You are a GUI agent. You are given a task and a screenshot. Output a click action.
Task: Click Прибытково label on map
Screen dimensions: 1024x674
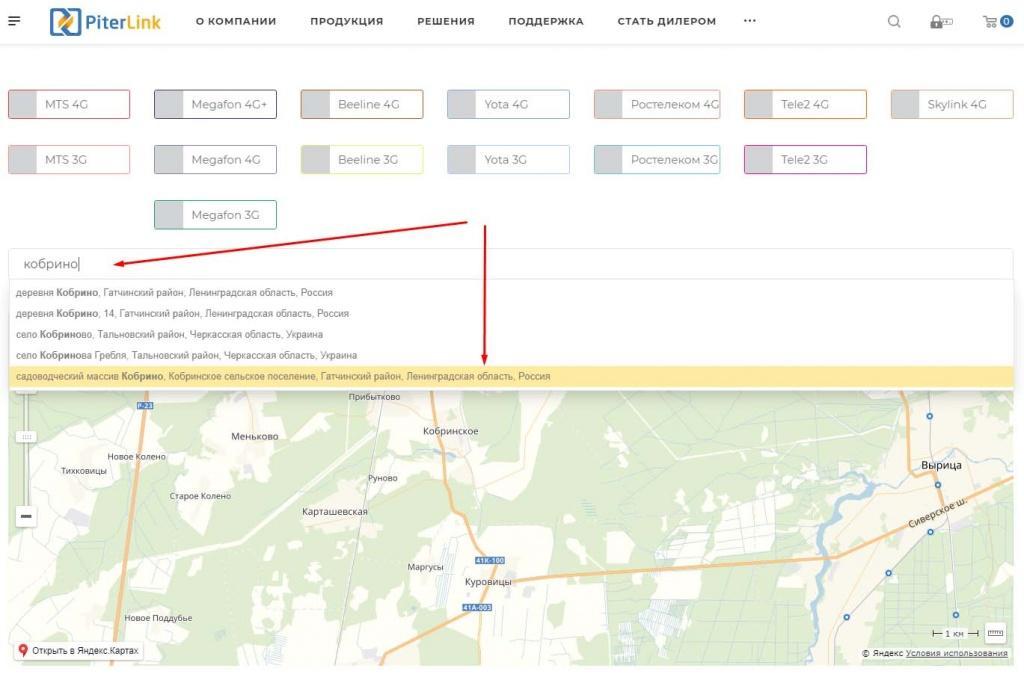click(374, 397)
